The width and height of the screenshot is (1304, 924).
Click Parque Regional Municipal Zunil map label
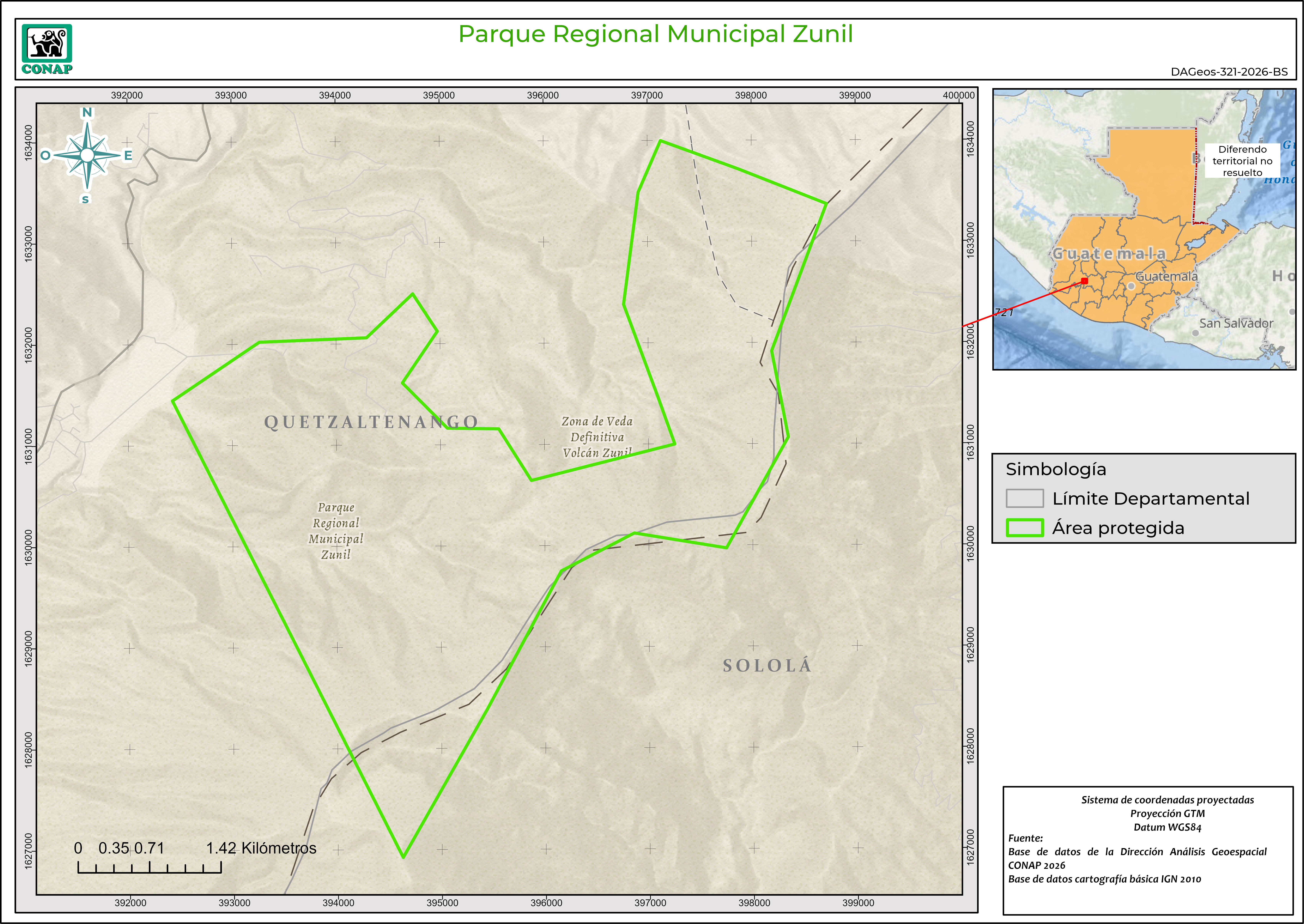(x=336, y=531)
